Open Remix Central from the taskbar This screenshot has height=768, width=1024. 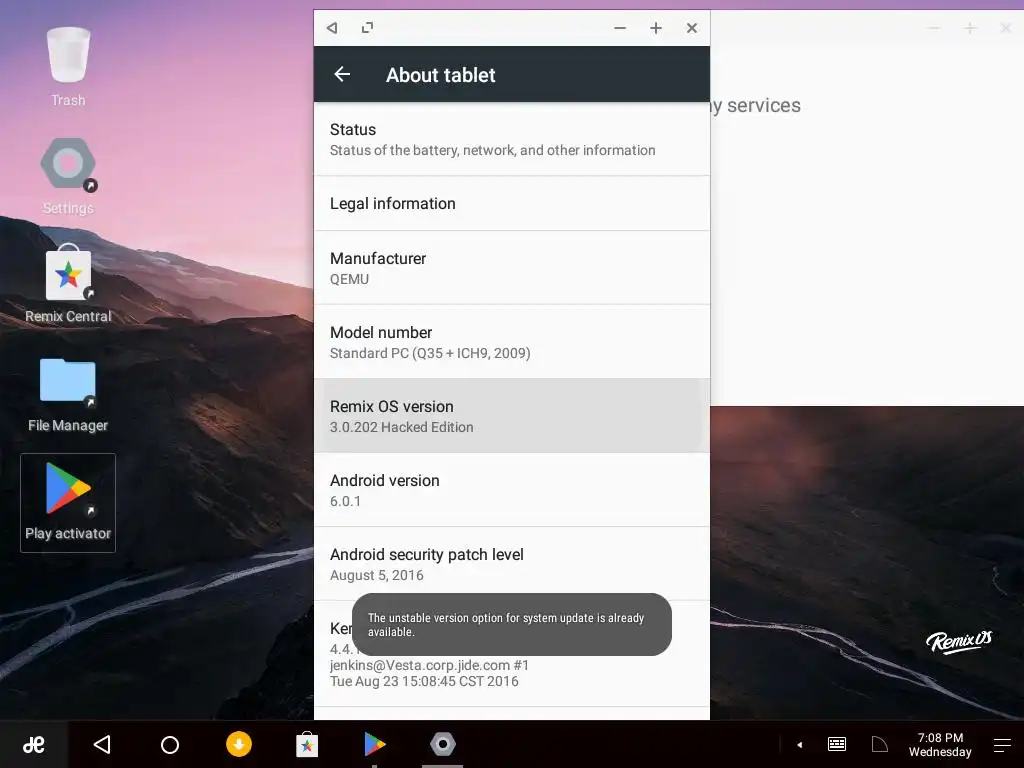(x=307, y=744)
